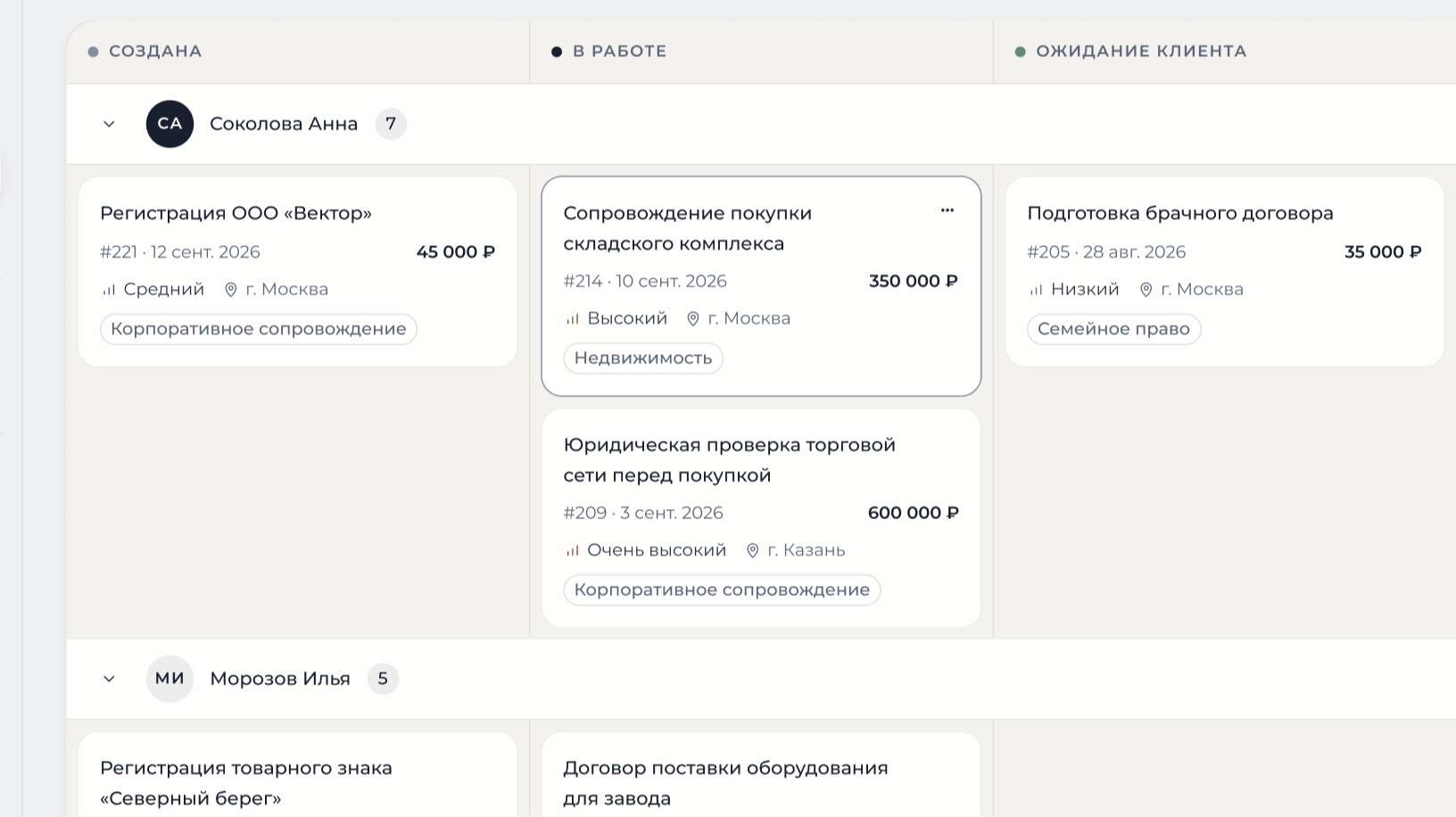Click the Семейное право tag
The height and width of the screenshot is (817, 1456).
[x=1113, y=329]
